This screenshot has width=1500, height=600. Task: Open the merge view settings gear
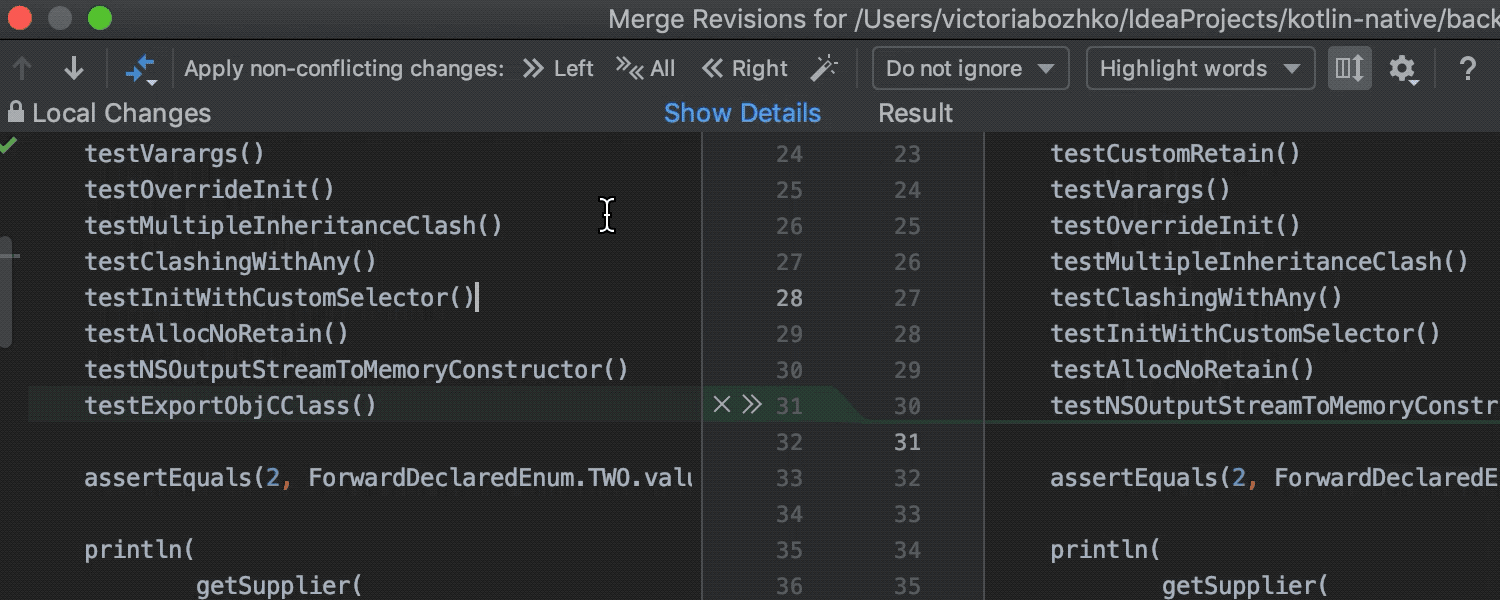[x=1403, y=68]
